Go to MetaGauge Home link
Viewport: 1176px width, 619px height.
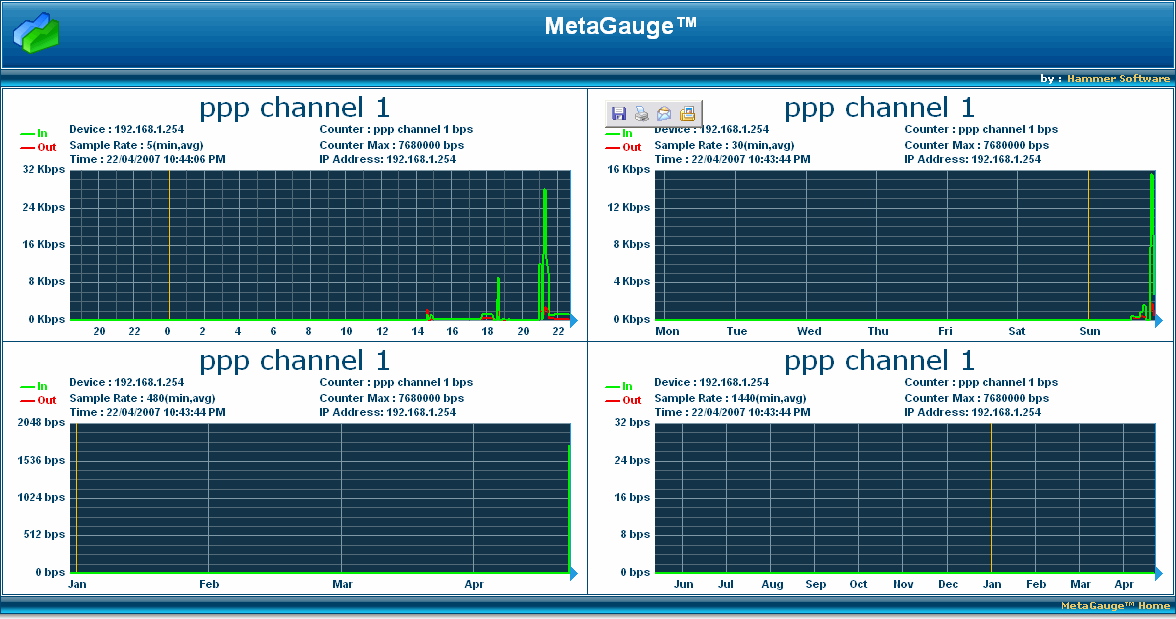tap(1115, 605)
